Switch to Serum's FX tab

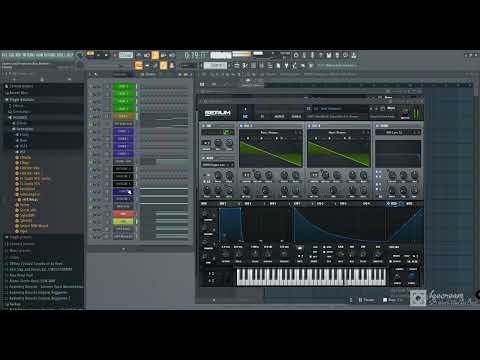coord(262,116)
